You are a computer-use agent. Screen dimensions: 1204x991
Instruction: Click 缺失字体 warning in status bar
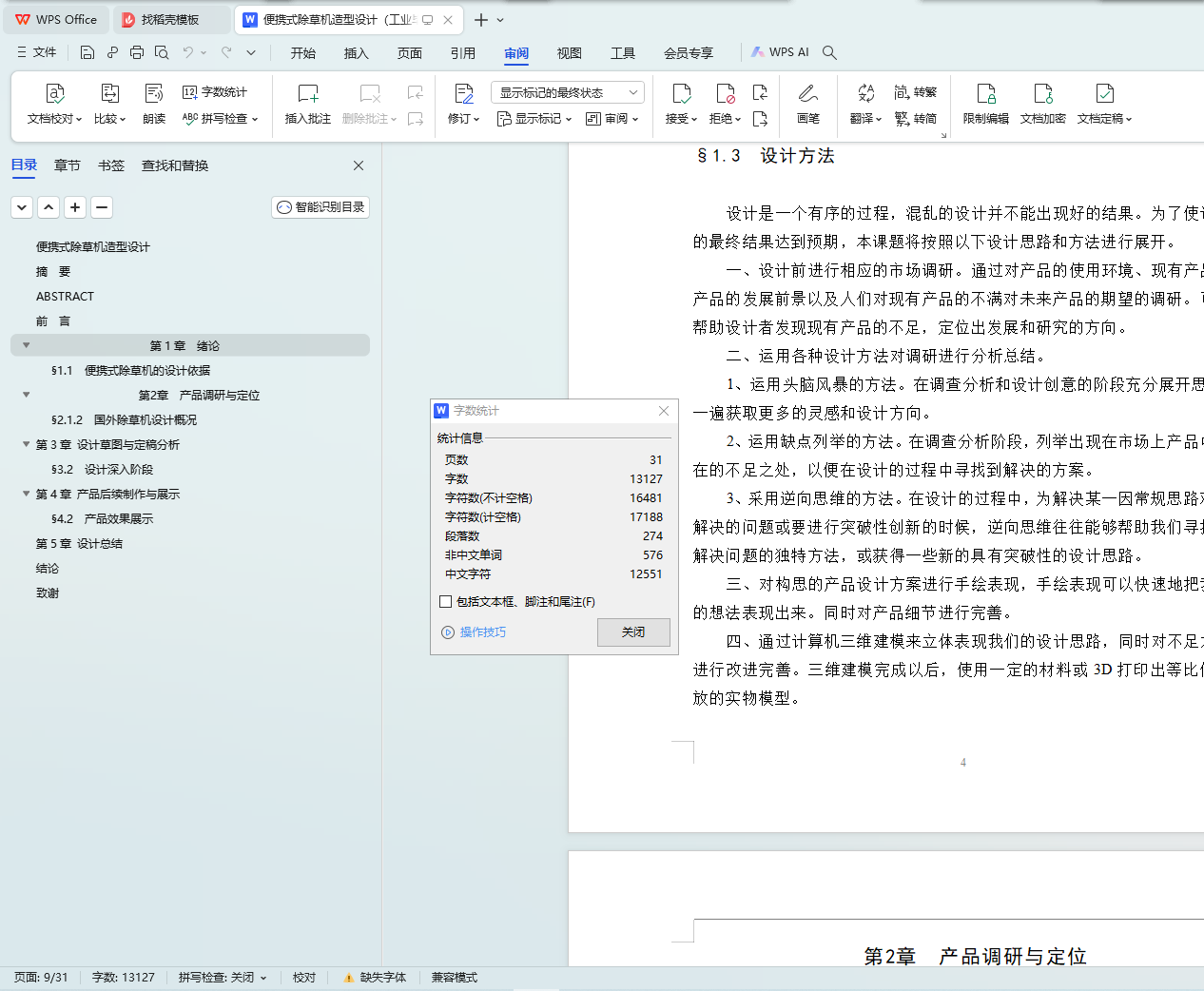tap(375, 978)
